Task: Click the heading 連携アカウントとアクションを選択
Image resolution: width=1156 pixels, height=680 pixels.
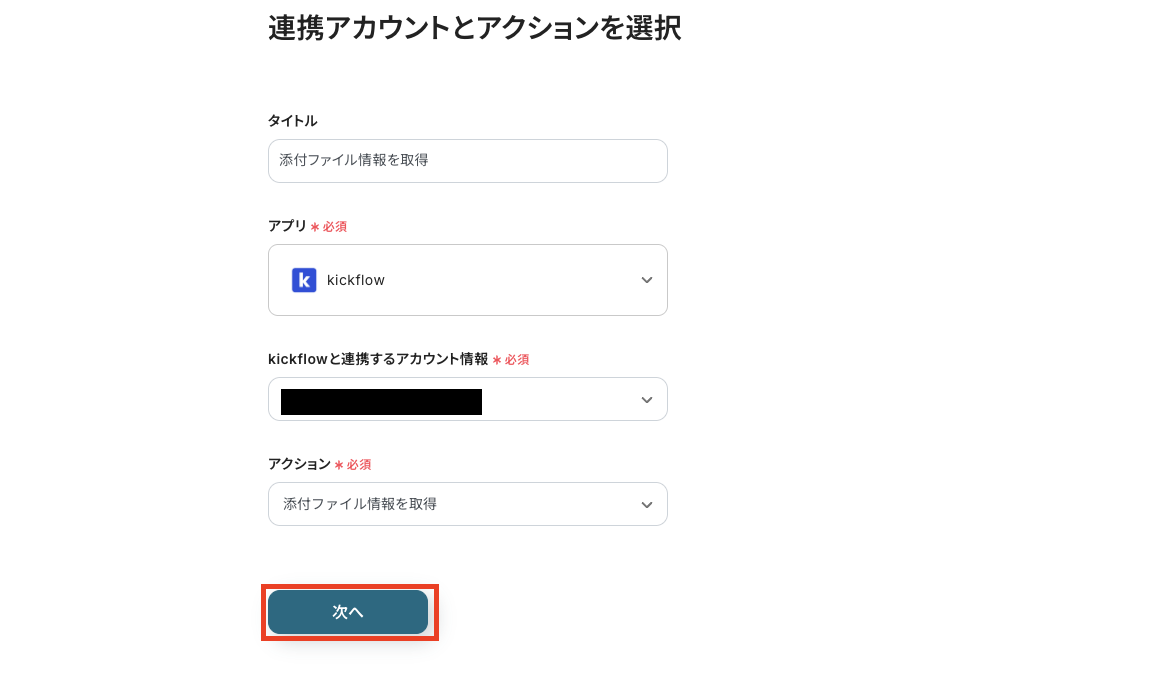Action: (474, 28)
